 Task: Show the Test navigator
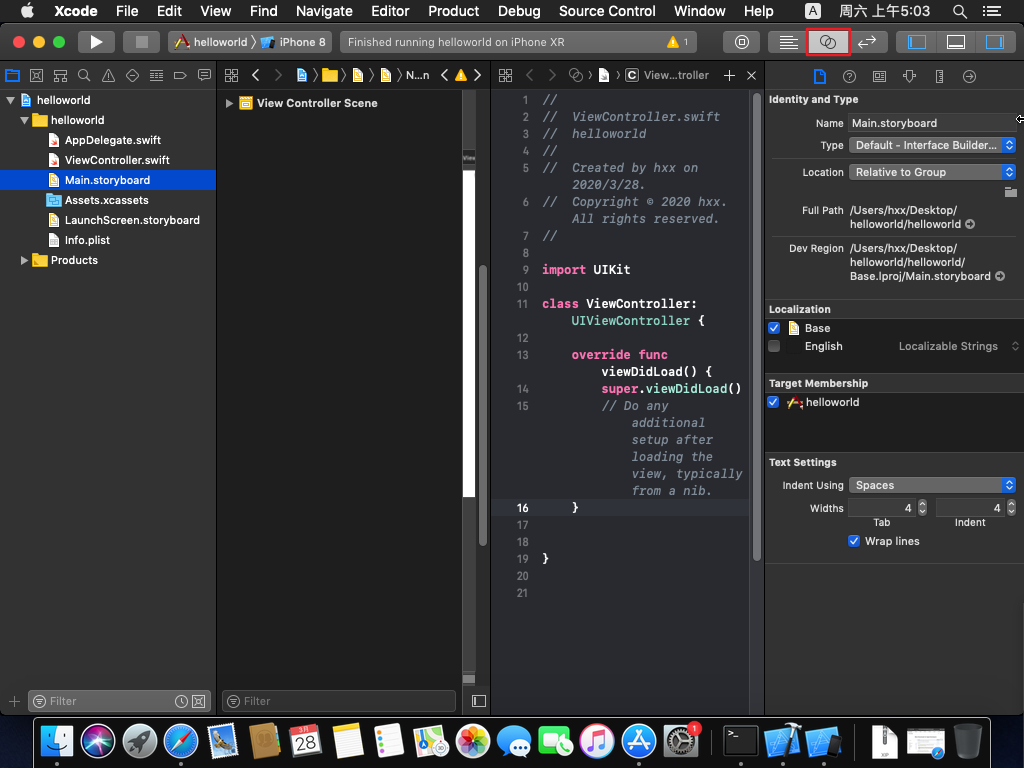[133, 76]
